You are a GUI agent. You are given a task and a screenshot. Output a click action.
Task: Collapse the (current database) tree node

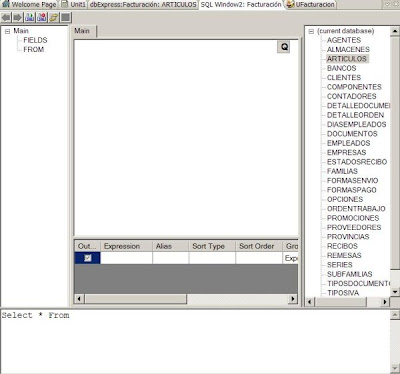click(x=311, y=31)
